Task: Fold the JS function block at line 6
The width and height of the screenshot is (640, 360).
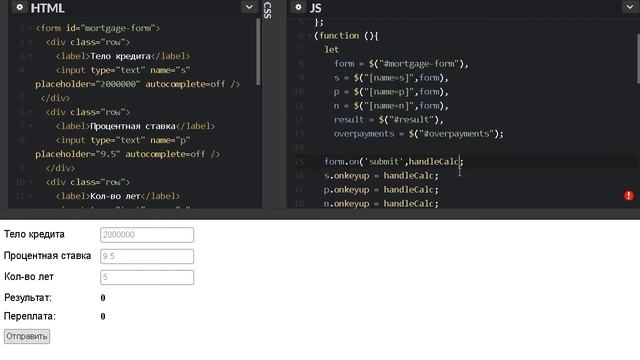Action: click(310, 36)
